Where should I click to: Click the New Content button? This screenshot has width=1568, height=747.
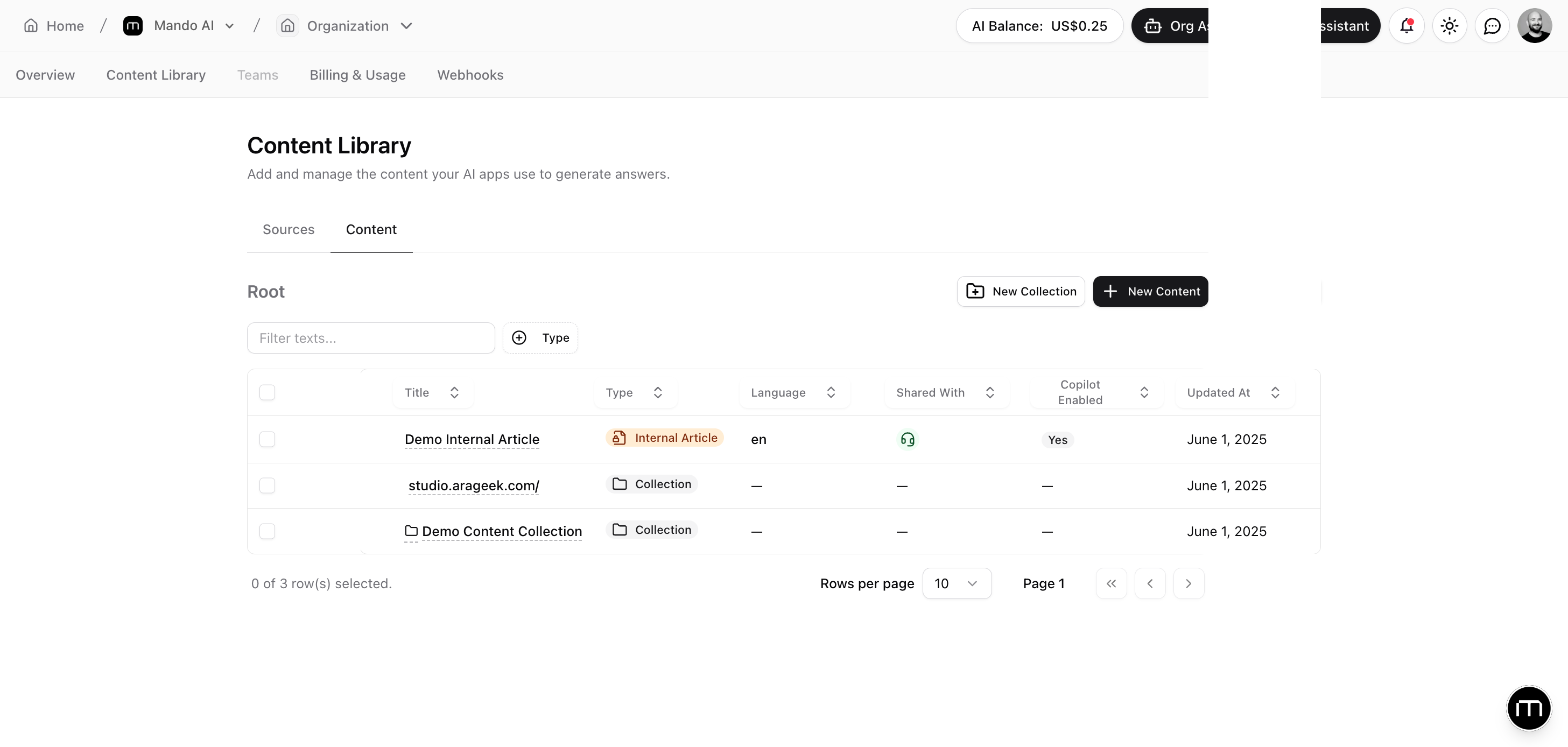click(1150, 291)
